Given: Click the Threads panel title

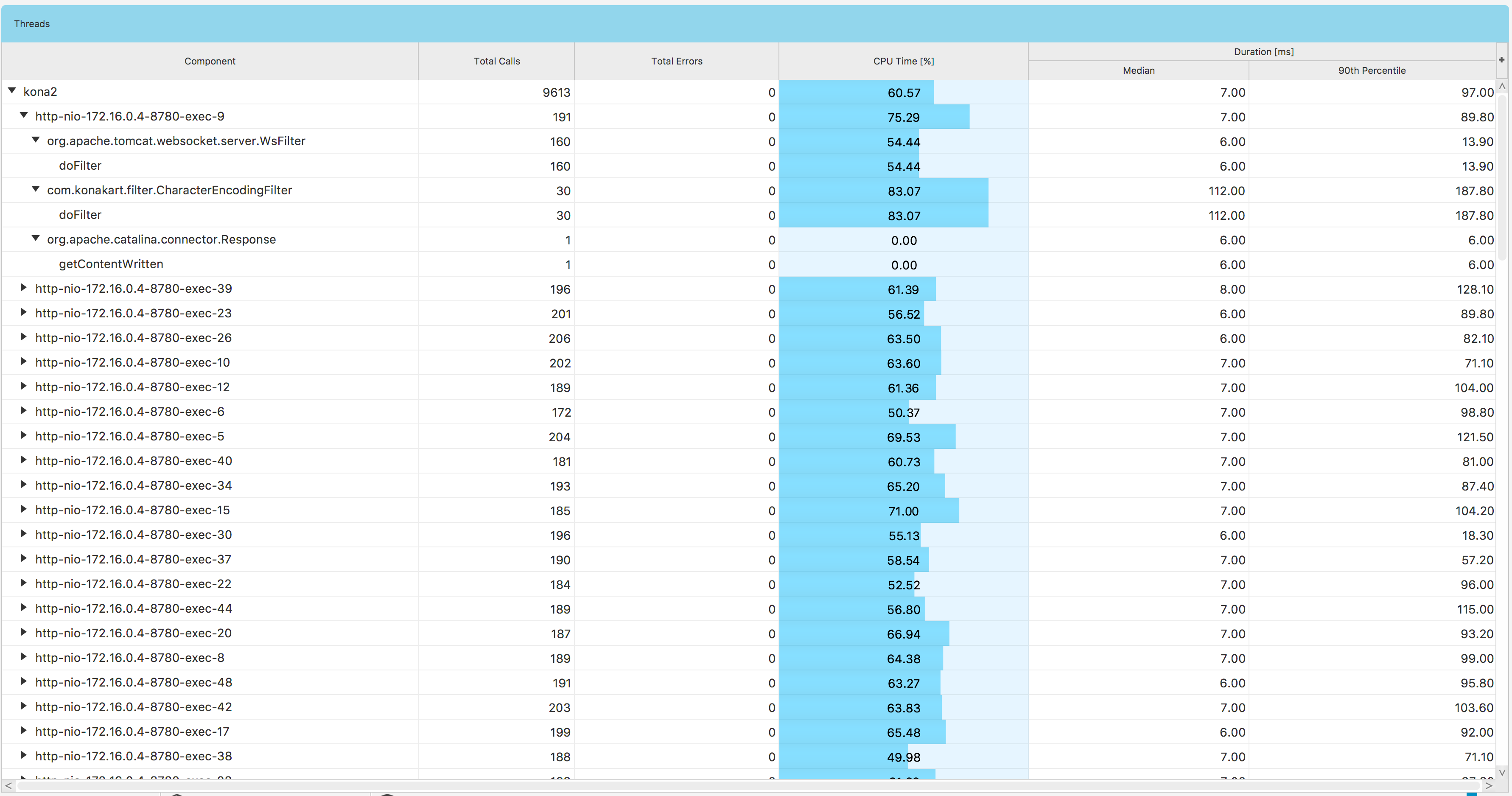Looking at the screenshot, I should [x=32, y=24].
